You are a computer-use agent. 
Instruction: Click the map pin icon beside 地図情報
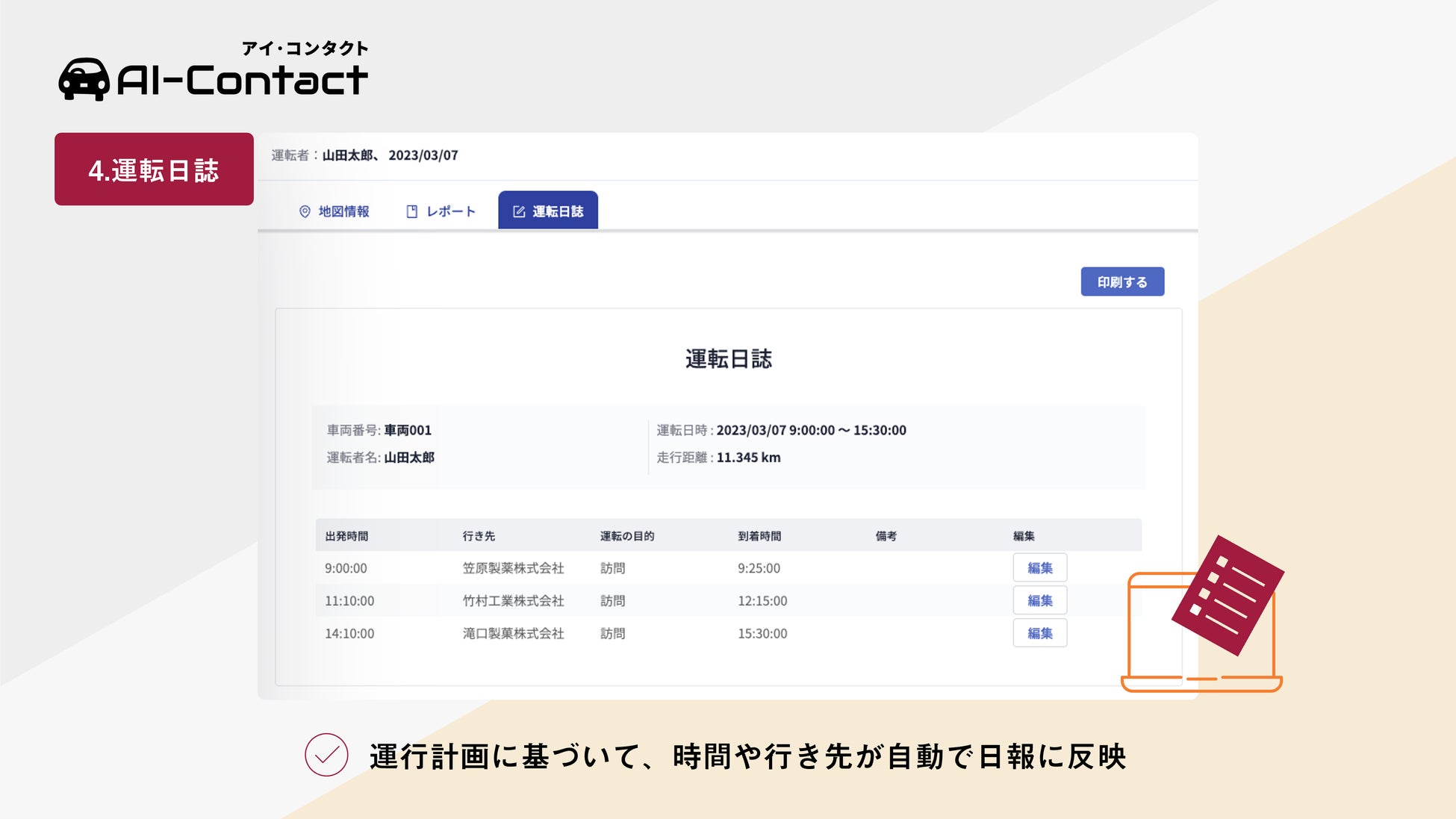pos(305,211)
